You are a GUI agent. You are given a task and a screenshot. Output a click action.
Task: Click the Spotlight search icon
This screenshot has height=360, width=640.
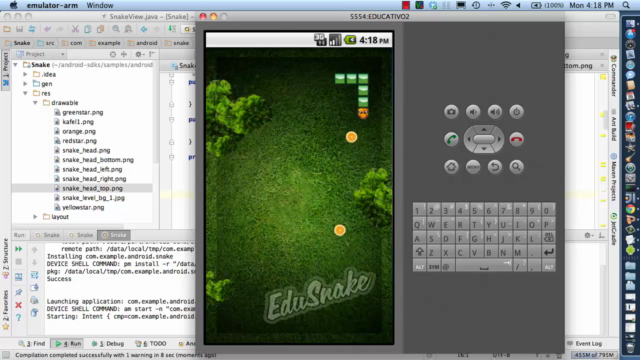(x=626, y=5)
